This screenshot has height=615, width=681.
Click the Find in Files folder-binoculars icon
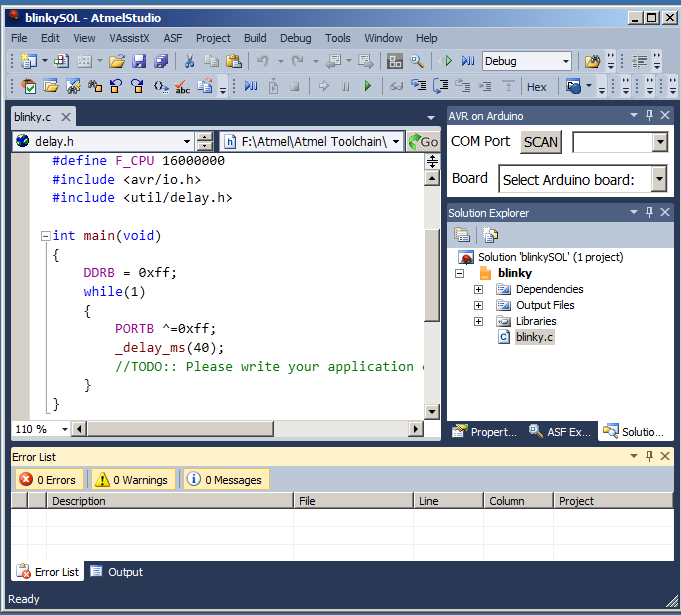[592, 61]
